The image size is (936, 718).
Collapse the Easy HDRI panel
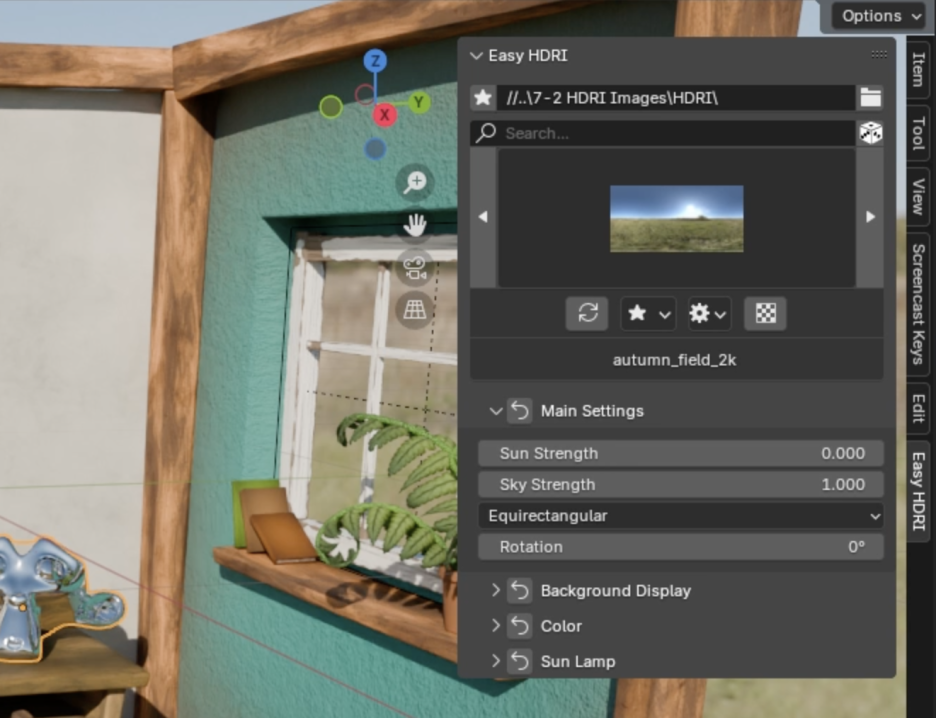click(476, 56)
